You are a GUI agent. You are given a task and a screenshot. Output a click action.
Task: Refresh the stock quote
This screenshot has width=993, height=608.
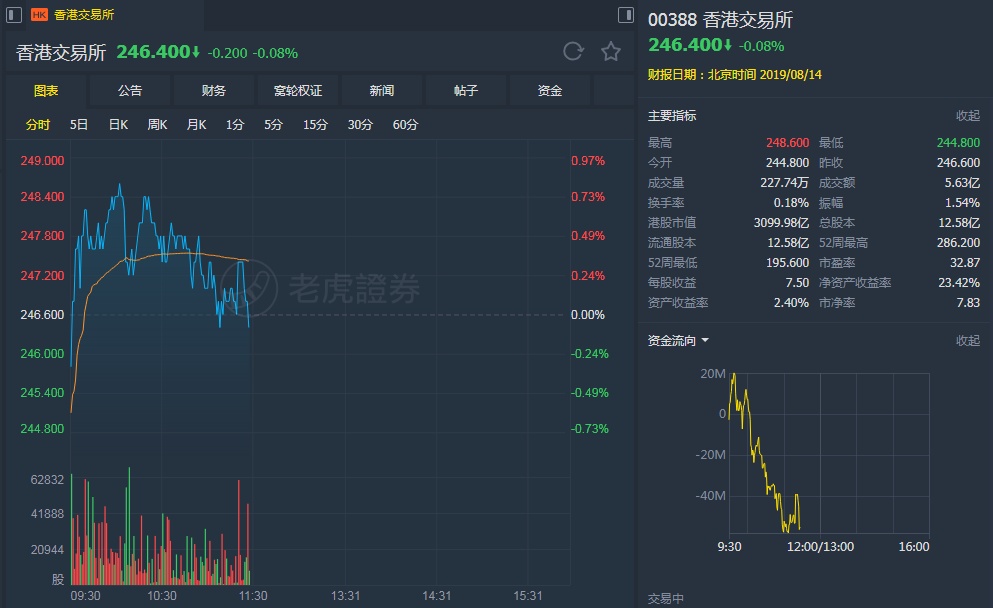click(573, 52)
